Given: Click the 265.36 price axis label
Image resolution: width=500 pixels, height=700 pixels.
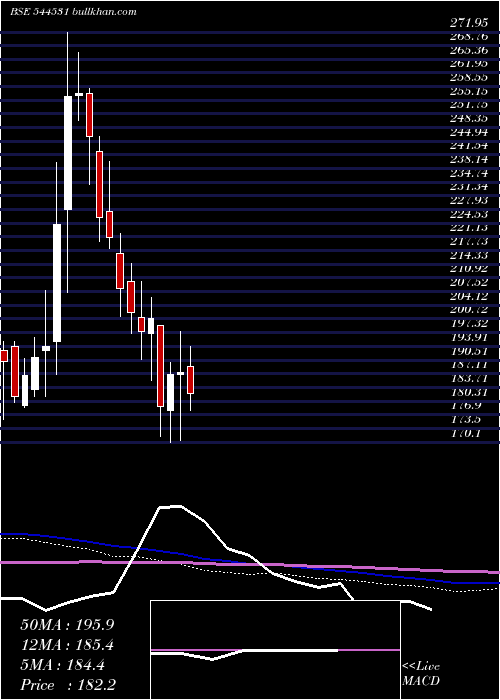Looking at the screenshot, I should click(468, 50).
